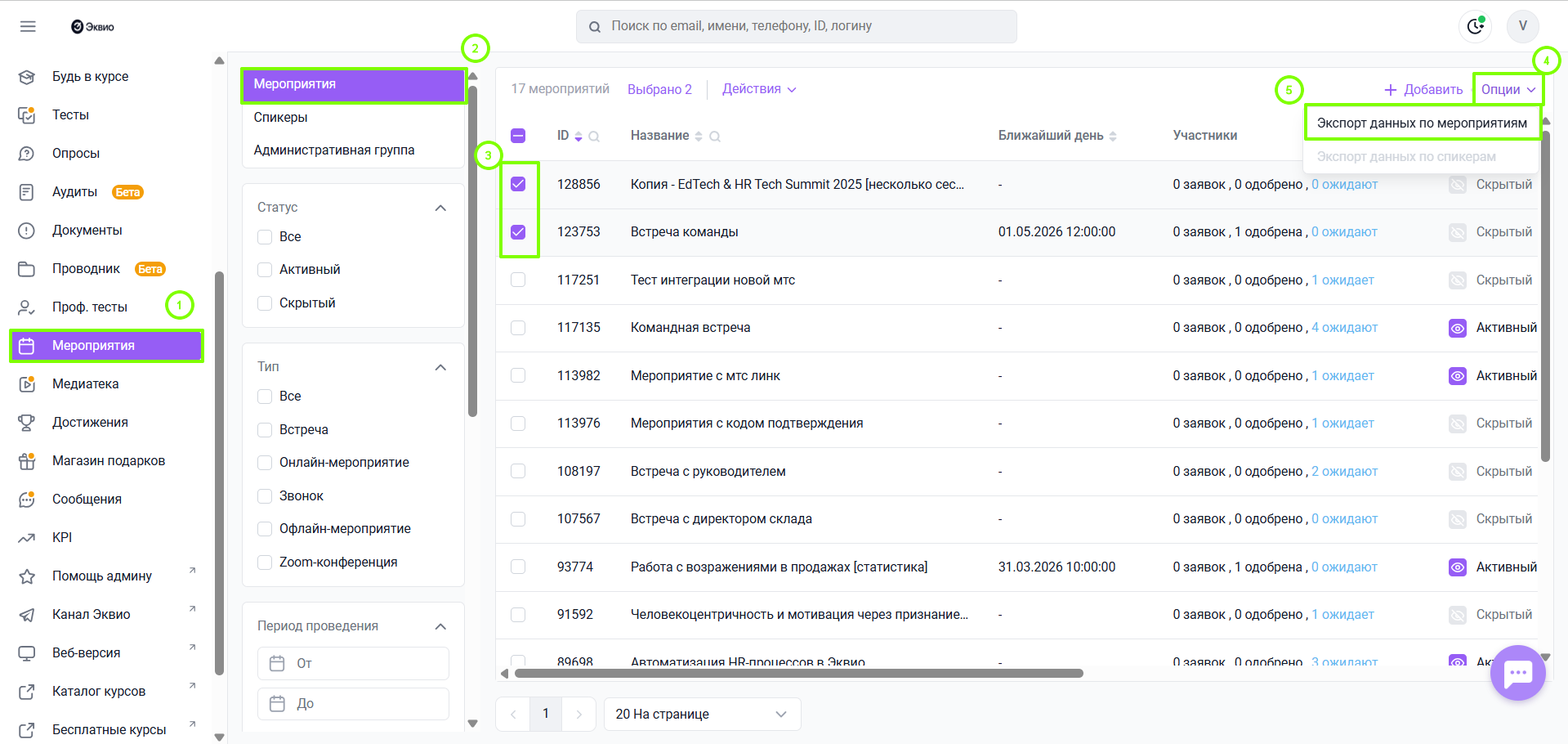Open the 4 ожидают link for Командная встреча

1344,328
